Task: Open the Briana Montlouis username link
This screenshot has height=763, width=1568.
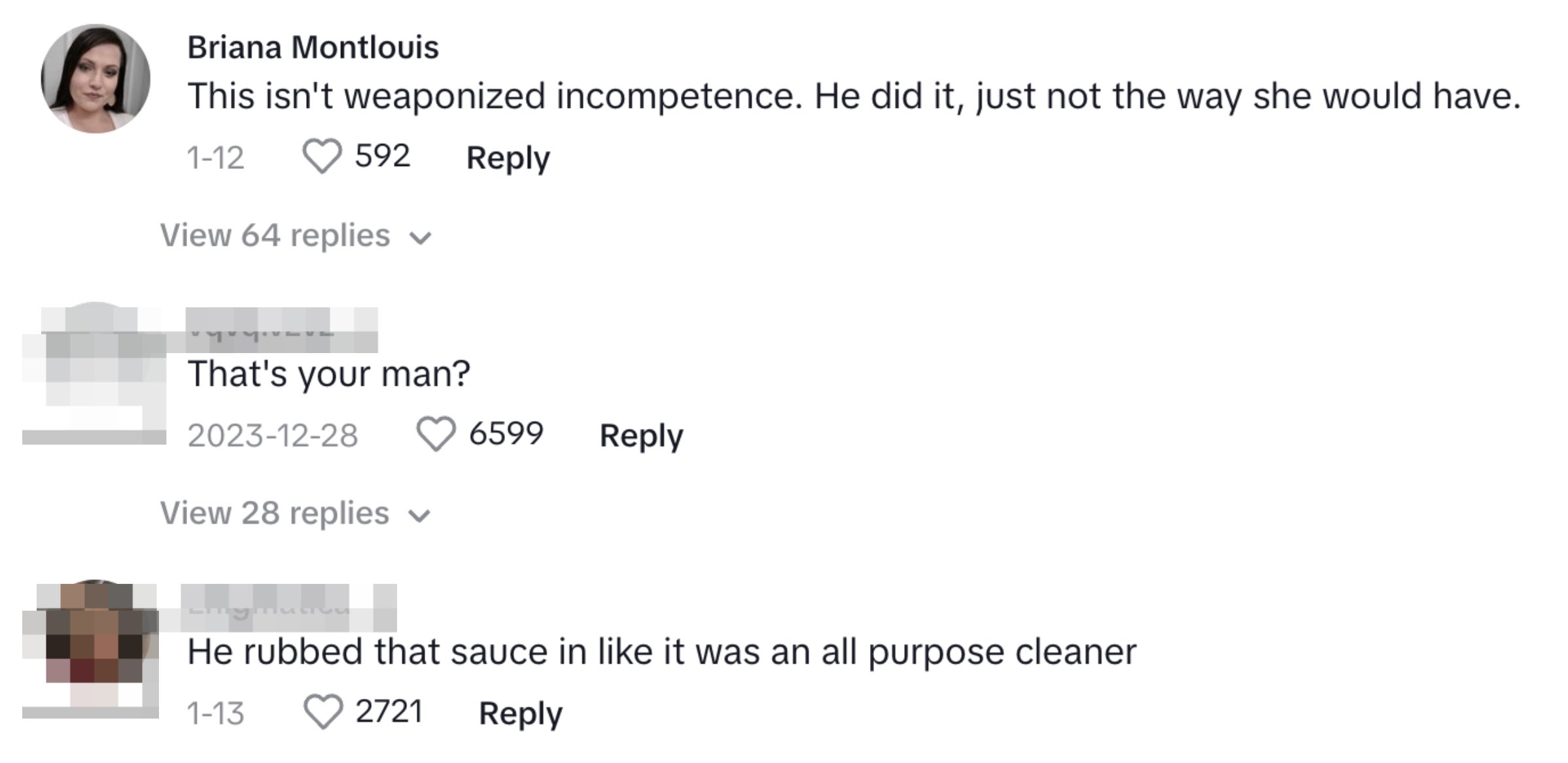Action: [313, 48]
